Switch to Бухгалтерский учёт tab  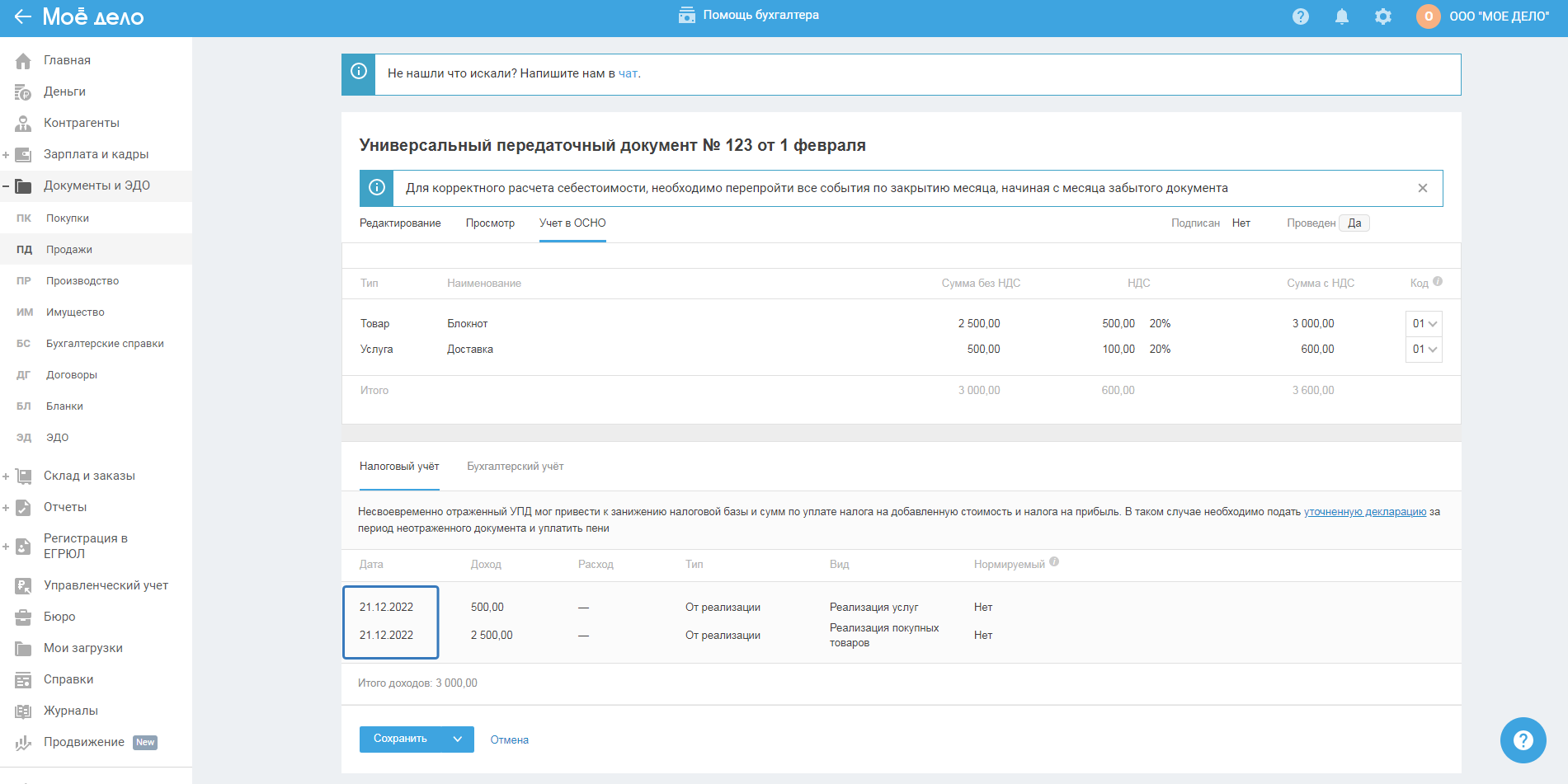pos(515,467)
